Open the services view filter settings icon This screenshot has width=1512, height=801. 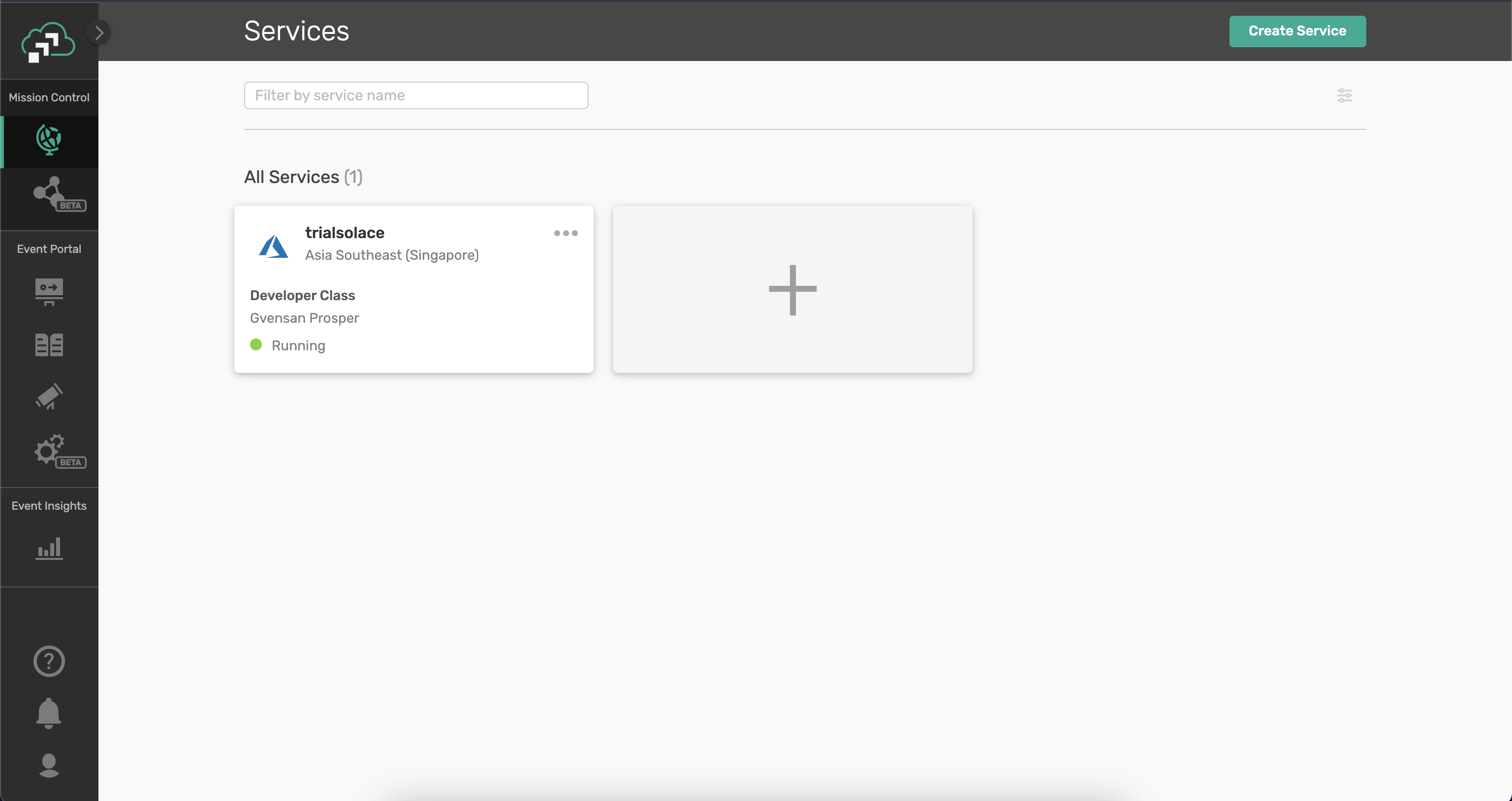(1344, 95)
